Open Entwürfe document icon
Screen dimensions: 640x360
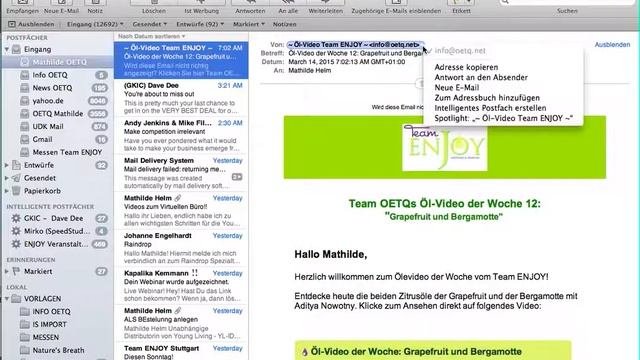pos(16,165)
